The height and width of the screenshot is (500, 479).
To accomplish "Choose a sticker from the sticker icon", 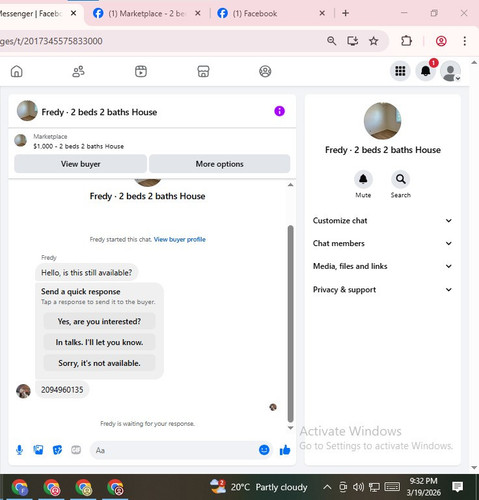I will point(57,450).
